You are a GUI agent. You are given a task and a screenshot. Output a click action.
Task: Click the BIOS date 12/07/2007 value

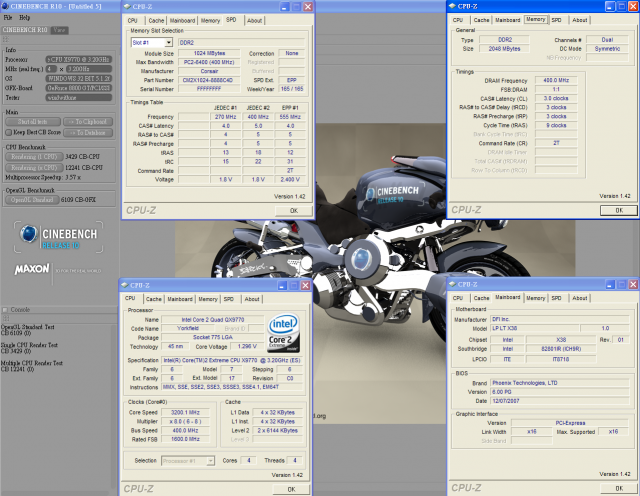[560, 401]
